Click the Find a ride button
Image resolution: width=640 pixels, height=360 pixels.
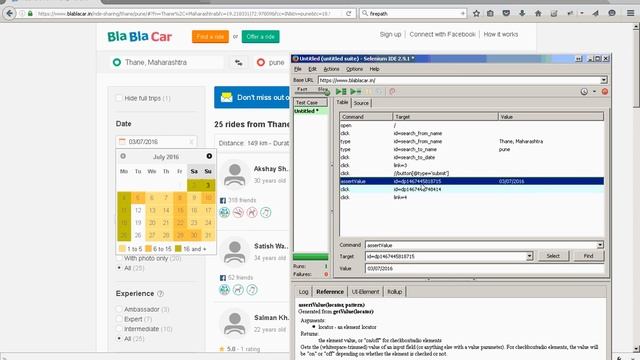pyautogui.click(x=210, y=36)
